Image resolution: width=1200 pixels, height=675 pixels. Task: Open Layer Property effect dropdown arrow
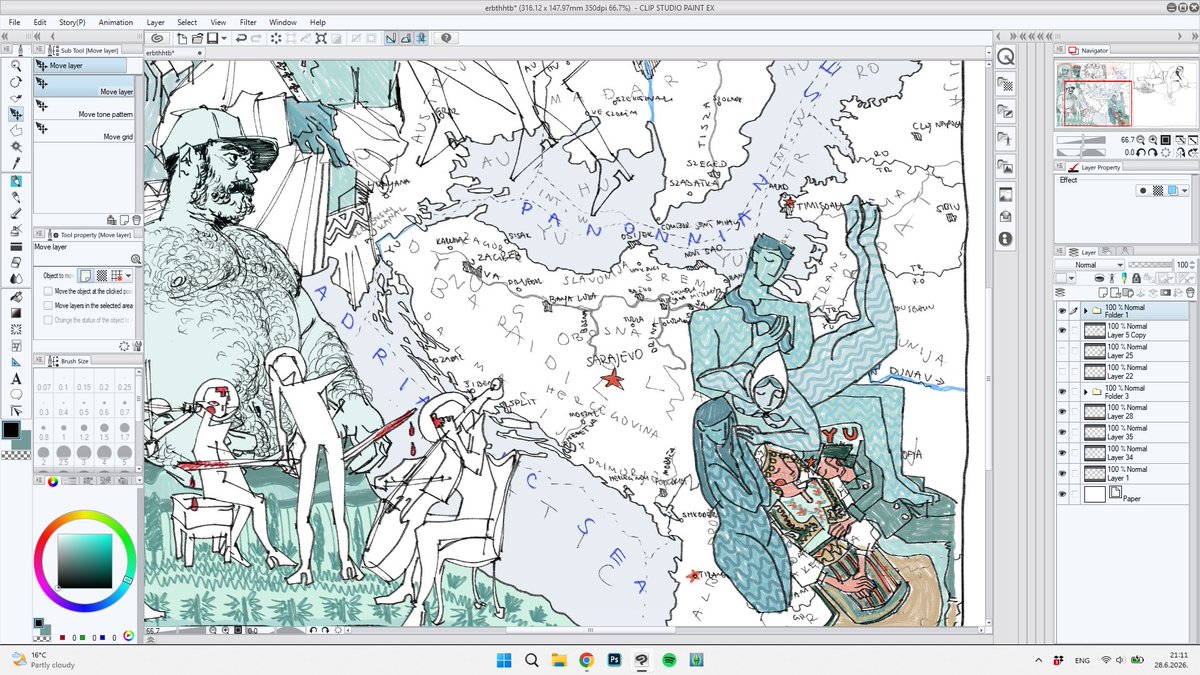pyautogui.click(x=1186, y=190)
